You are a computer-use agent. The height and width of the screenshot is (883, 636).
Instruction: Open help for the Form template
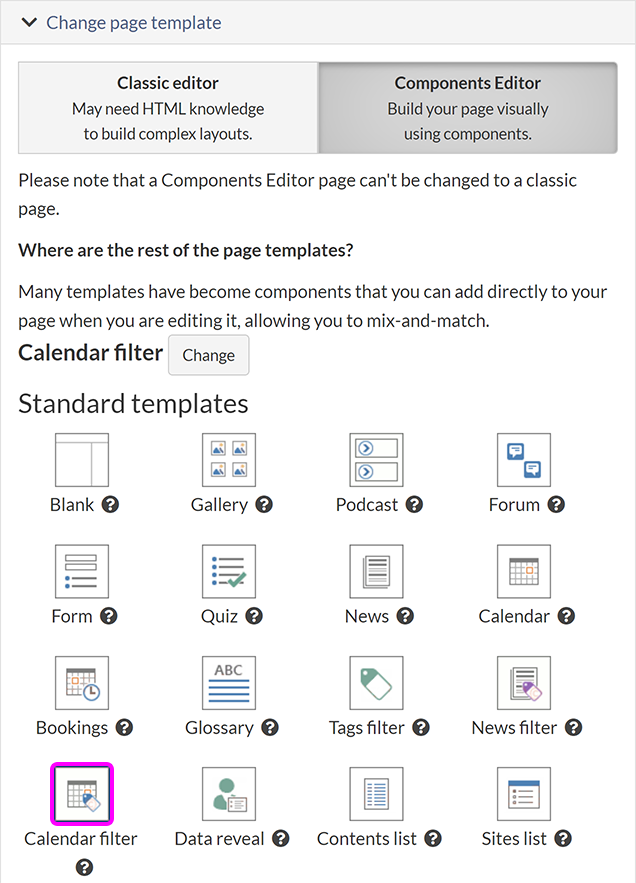click(x=108, y=616)
